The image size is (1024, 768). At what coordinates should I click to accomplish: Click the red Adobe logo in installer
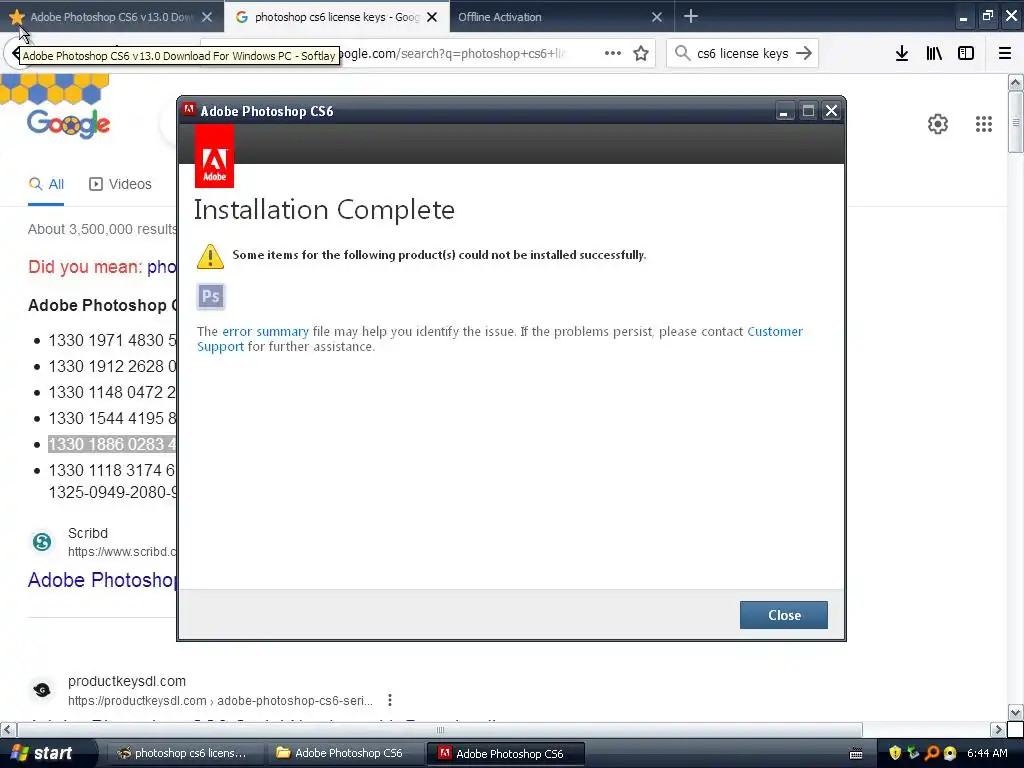[214, 157]
